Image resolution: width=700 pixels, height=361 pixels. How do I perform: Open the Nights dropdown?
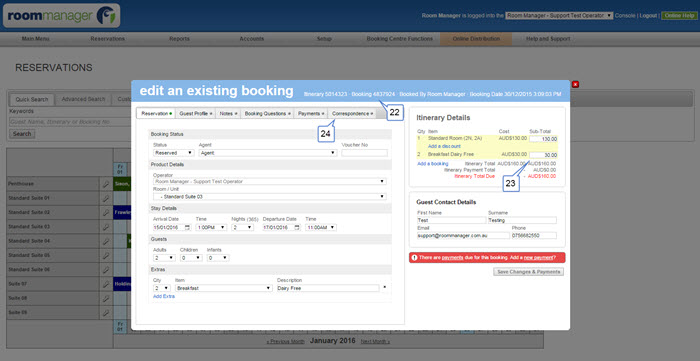pos(242,228)
